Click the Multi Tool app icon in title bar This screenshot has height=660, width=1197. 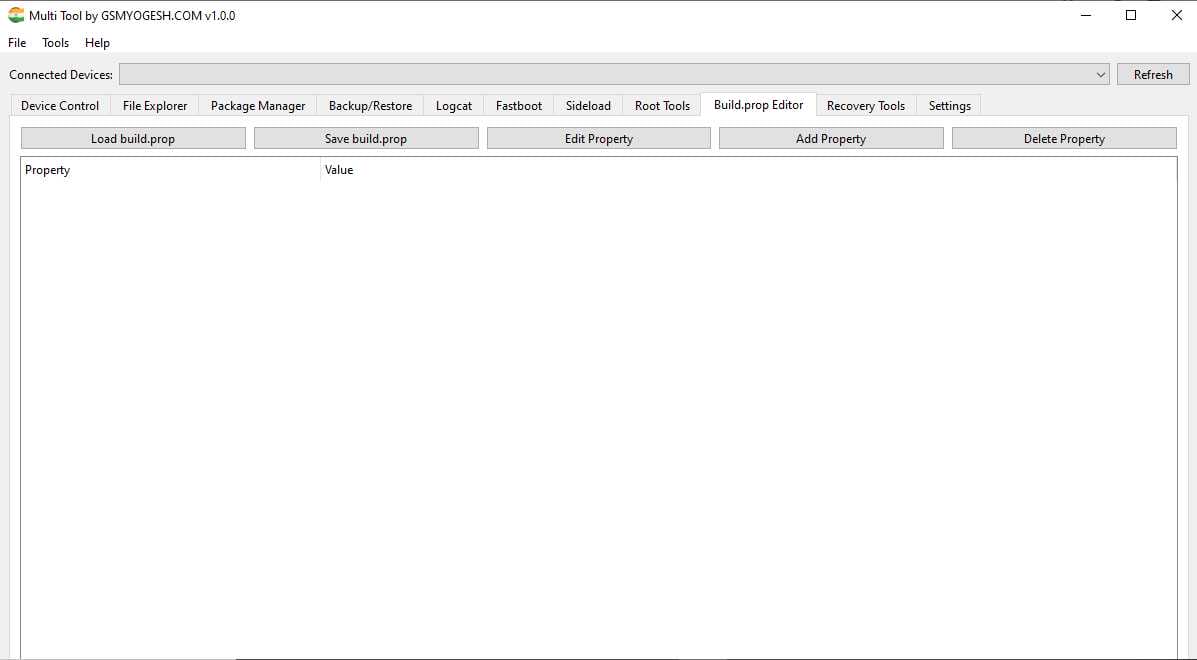[16, 16]
